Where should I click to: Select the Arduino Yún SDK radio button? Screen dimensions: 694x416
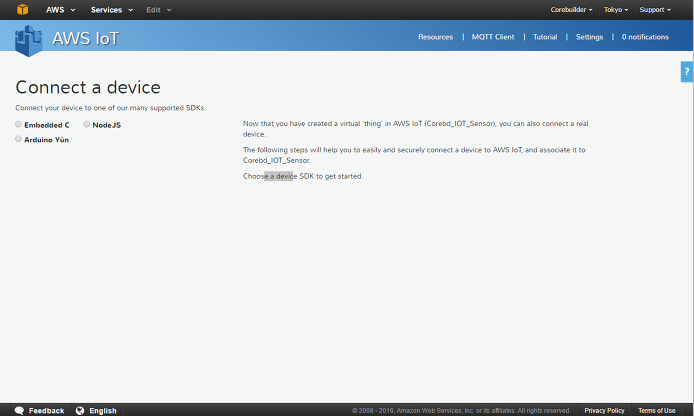coord(19,139)
